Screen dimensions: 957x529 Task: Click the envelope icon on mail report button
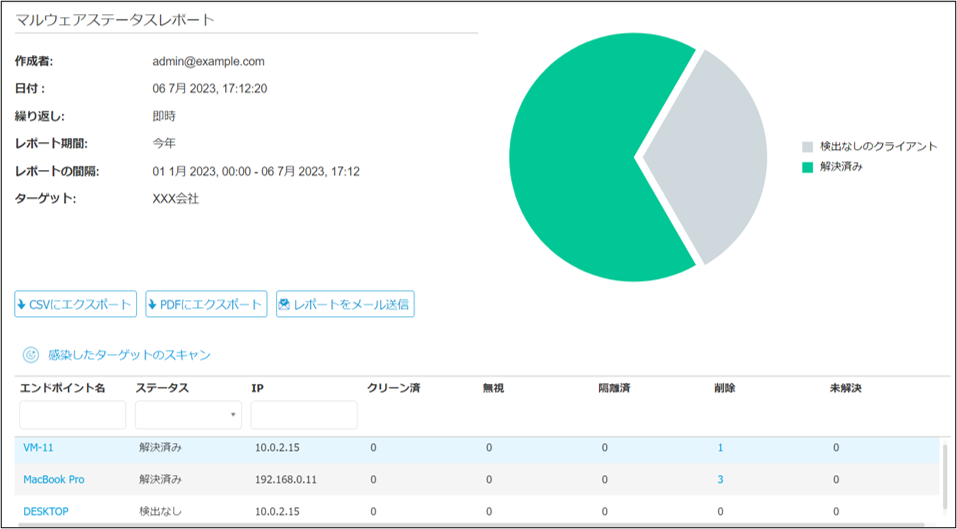[x=284, y=305]
